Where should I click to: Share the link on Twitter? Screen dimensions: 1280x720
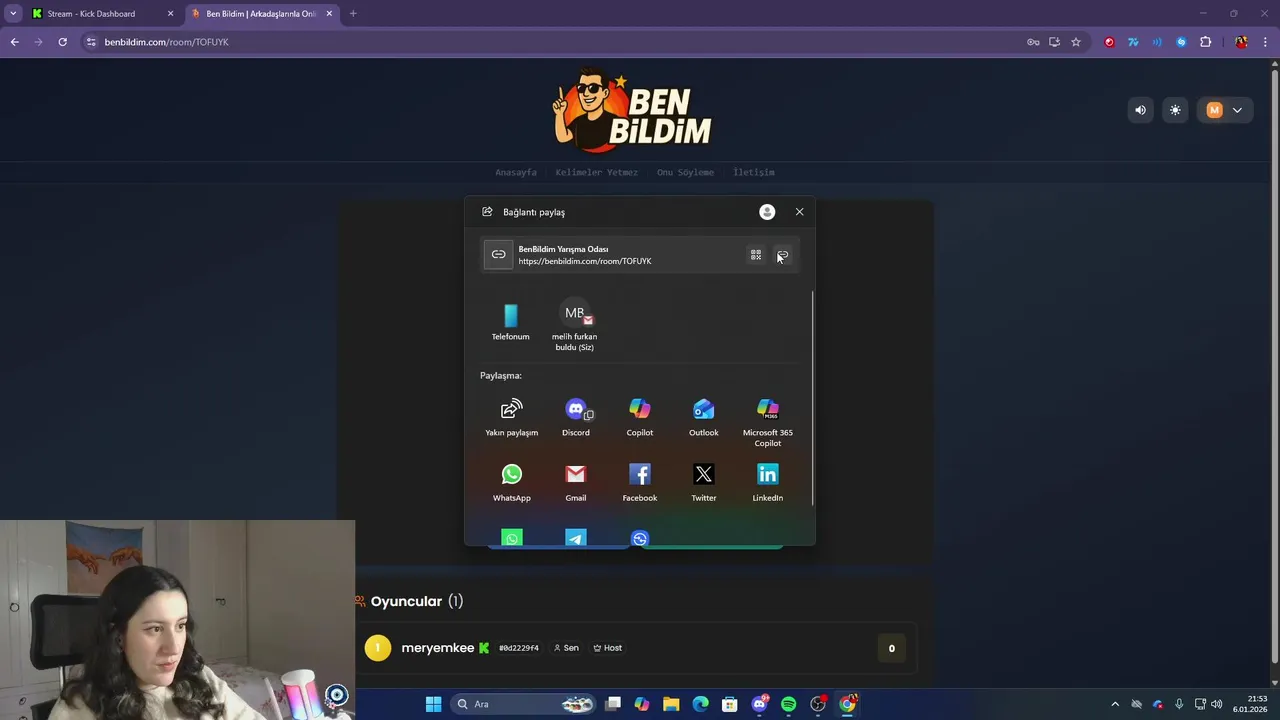(x=704, y=483)
